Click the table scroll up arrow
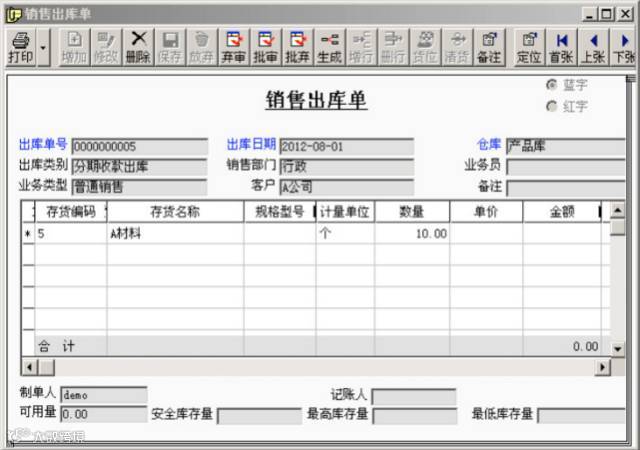The image size is (640, 450). 618,211
